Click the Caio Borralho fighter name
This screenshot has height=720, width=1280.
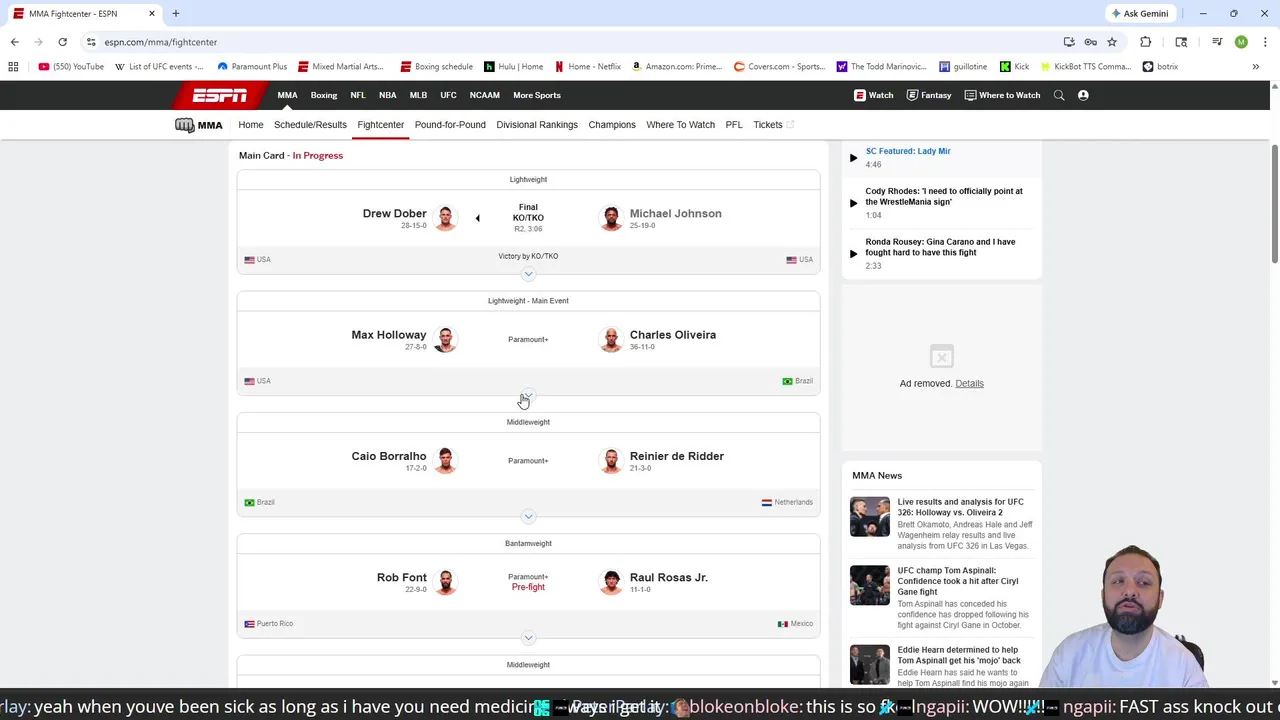tap(389, 456)
